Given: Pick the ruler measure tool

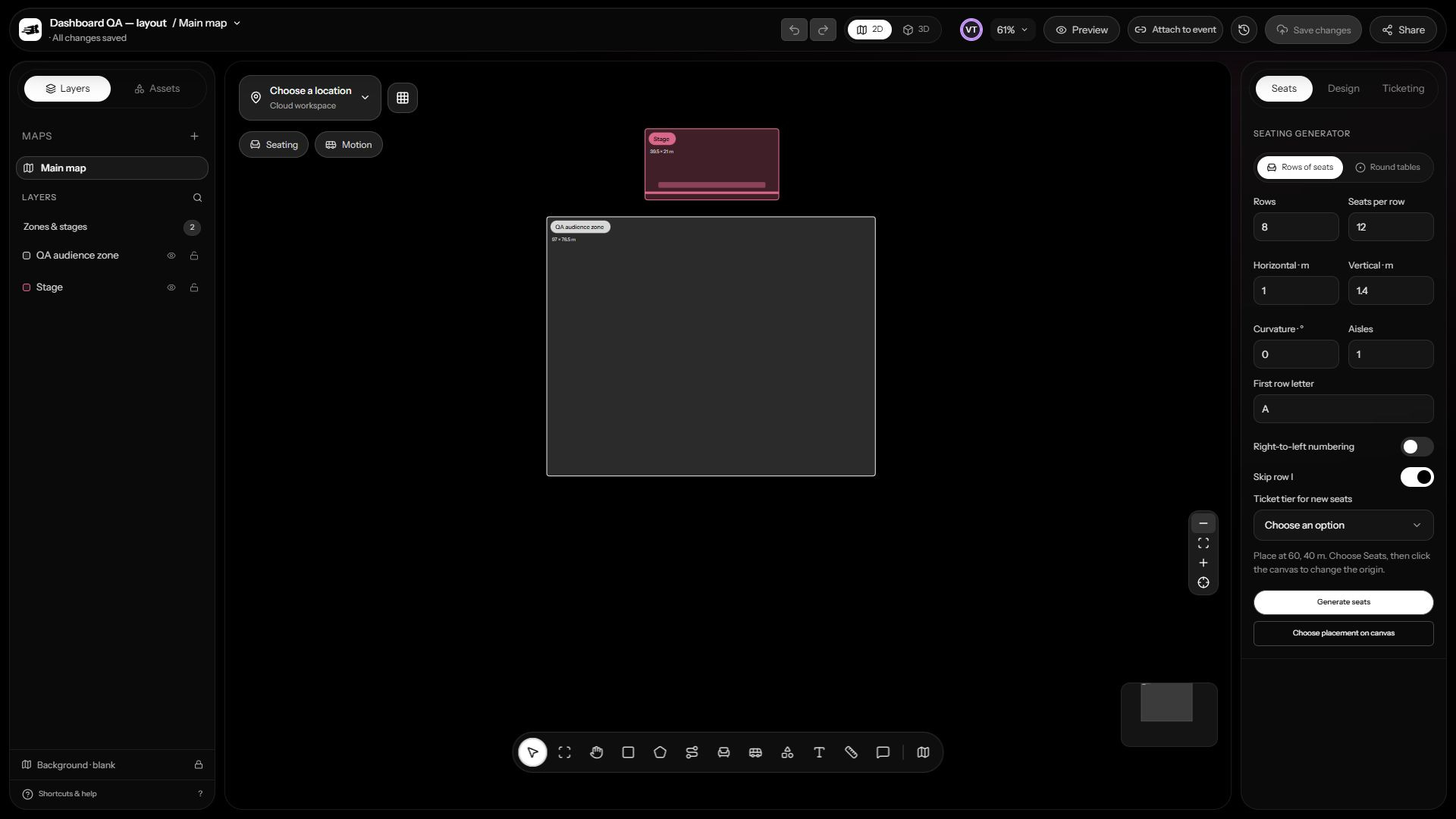Looking at the screenshot, I should pyautogui.click(x=851, y=752).
